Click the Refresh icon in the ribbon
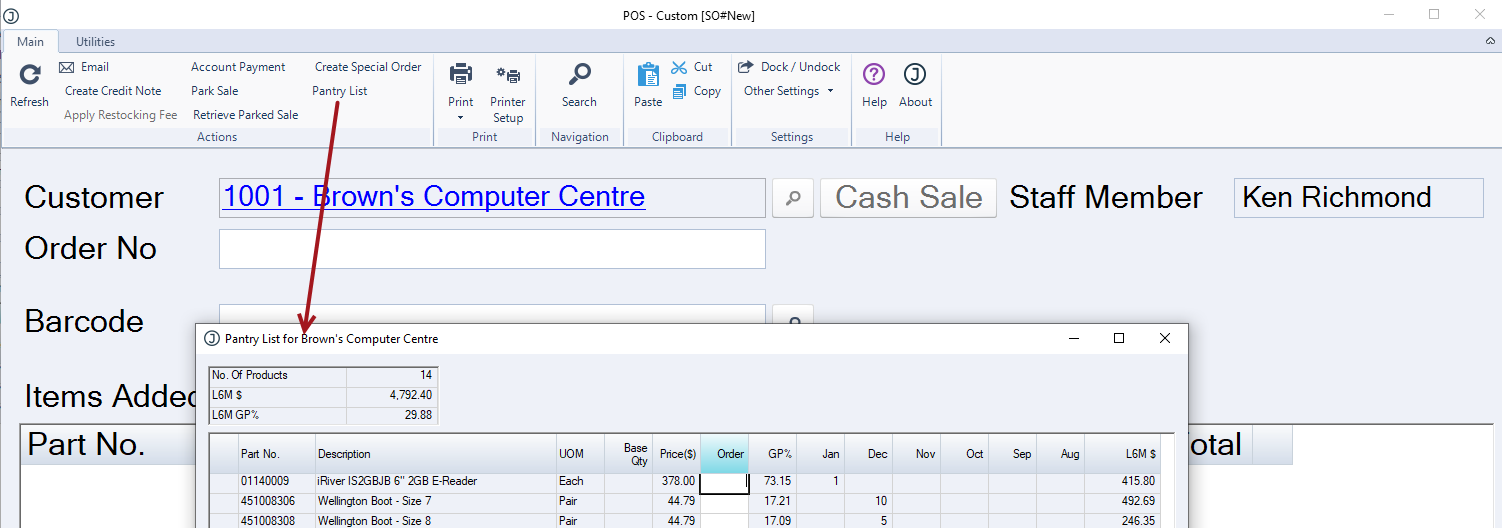The image size is (1502, 528). tap(30, 74)
